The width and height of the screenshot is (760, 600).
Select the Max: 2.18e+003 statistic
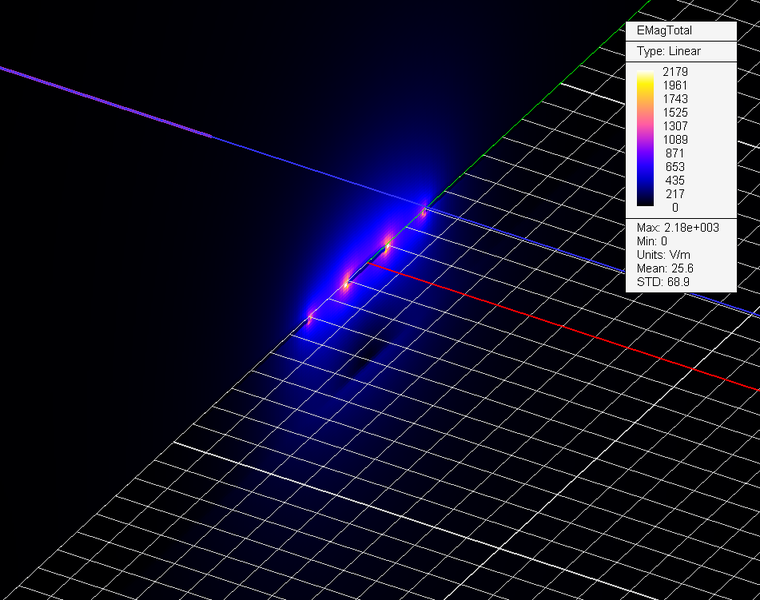[x=678, y=228]
